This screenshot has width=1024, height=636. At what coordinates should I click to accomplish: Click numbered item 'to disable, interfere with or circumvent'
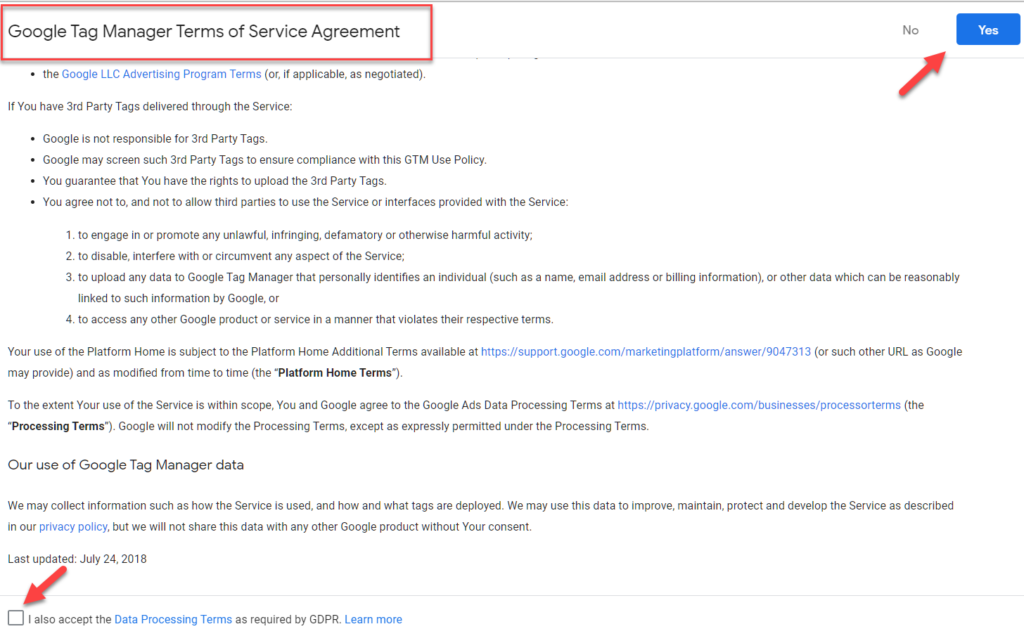pos(241,257)
